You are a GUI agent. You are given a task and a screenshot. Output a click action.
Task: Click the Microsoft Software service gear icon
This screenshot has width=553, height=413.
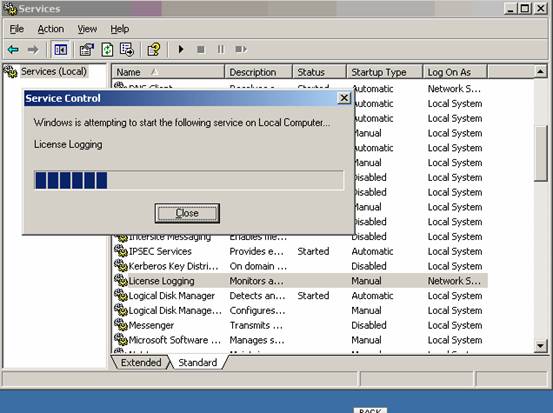[x=121, y=340]
